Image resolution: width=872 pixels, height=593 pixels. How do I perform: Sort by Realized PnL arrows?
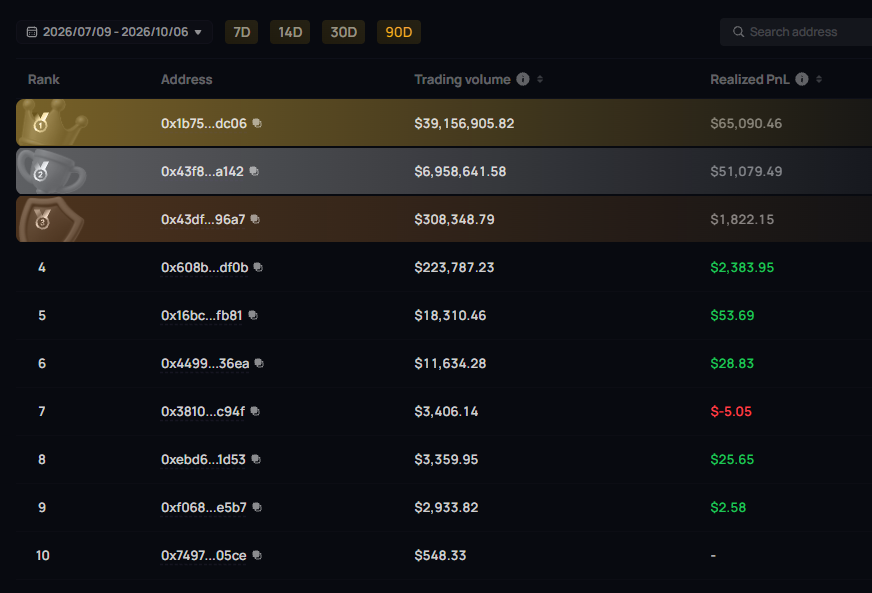(x=819, y=79)
